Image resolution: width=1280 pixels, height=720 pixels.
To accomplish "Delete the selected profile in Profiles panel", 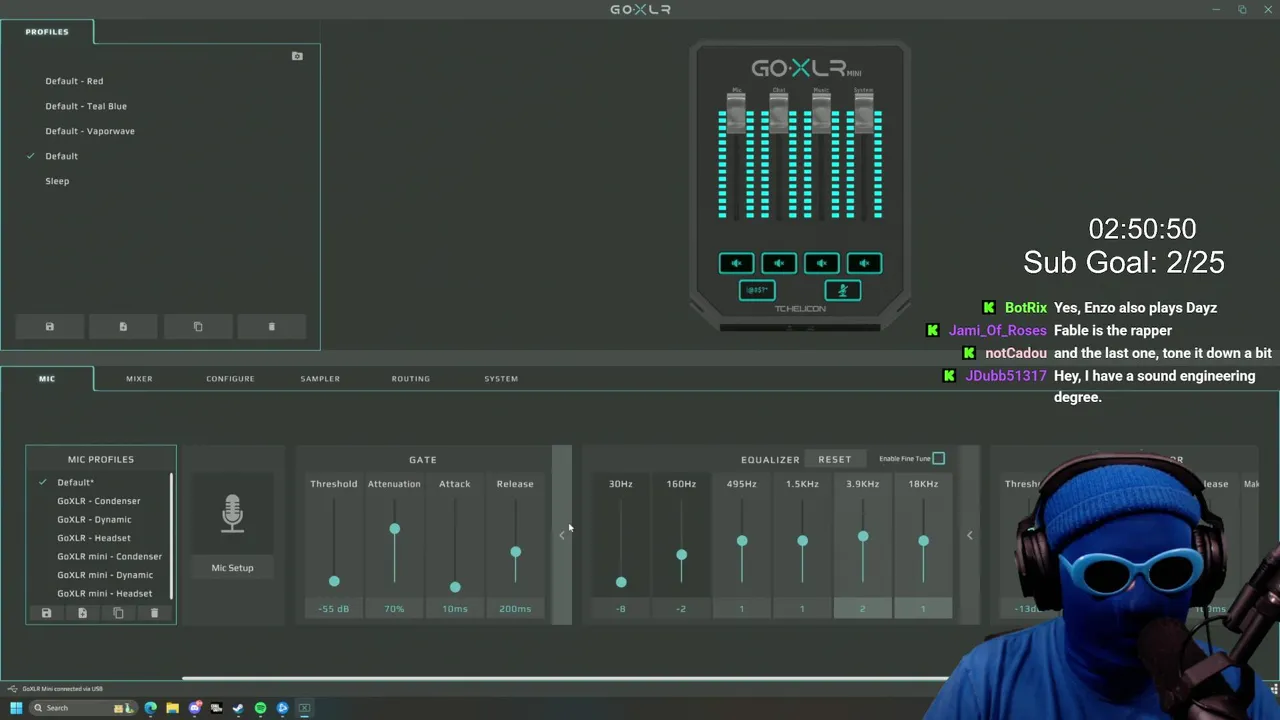I will (x=271, y=327).
